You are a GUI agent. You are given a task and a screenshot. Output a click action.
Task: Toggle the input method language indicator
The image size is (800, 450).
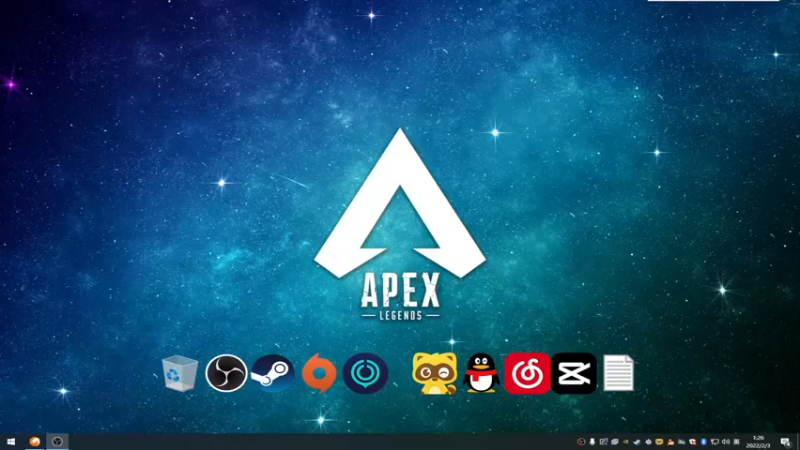(737, 442)
